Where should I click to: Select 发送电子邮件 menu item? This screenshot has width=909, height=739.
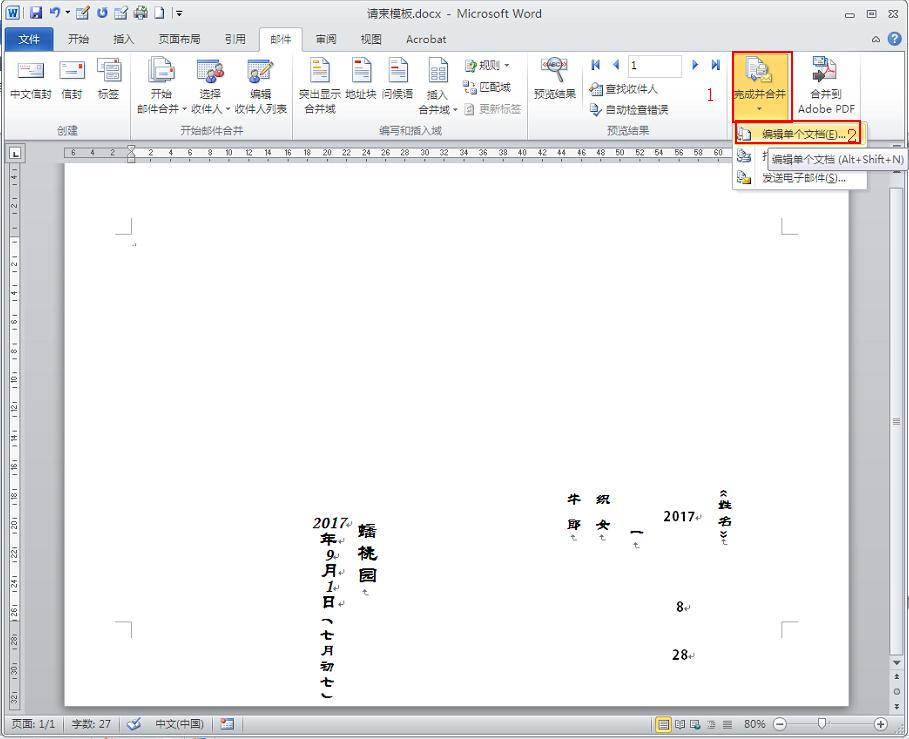(x=799, y=178)
